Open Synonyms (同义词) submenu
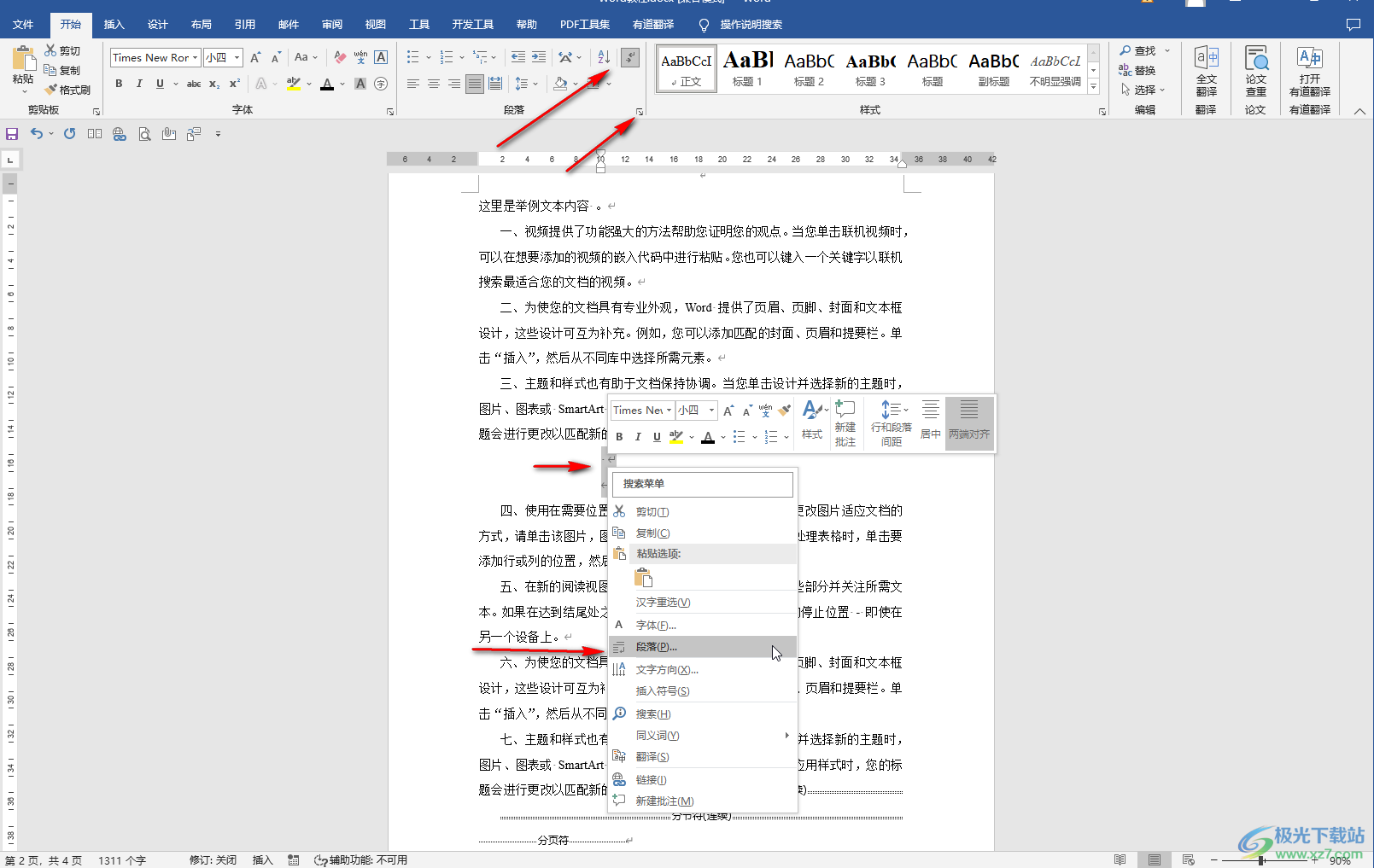Screen dimensions: 1374x868 (704, 736)
